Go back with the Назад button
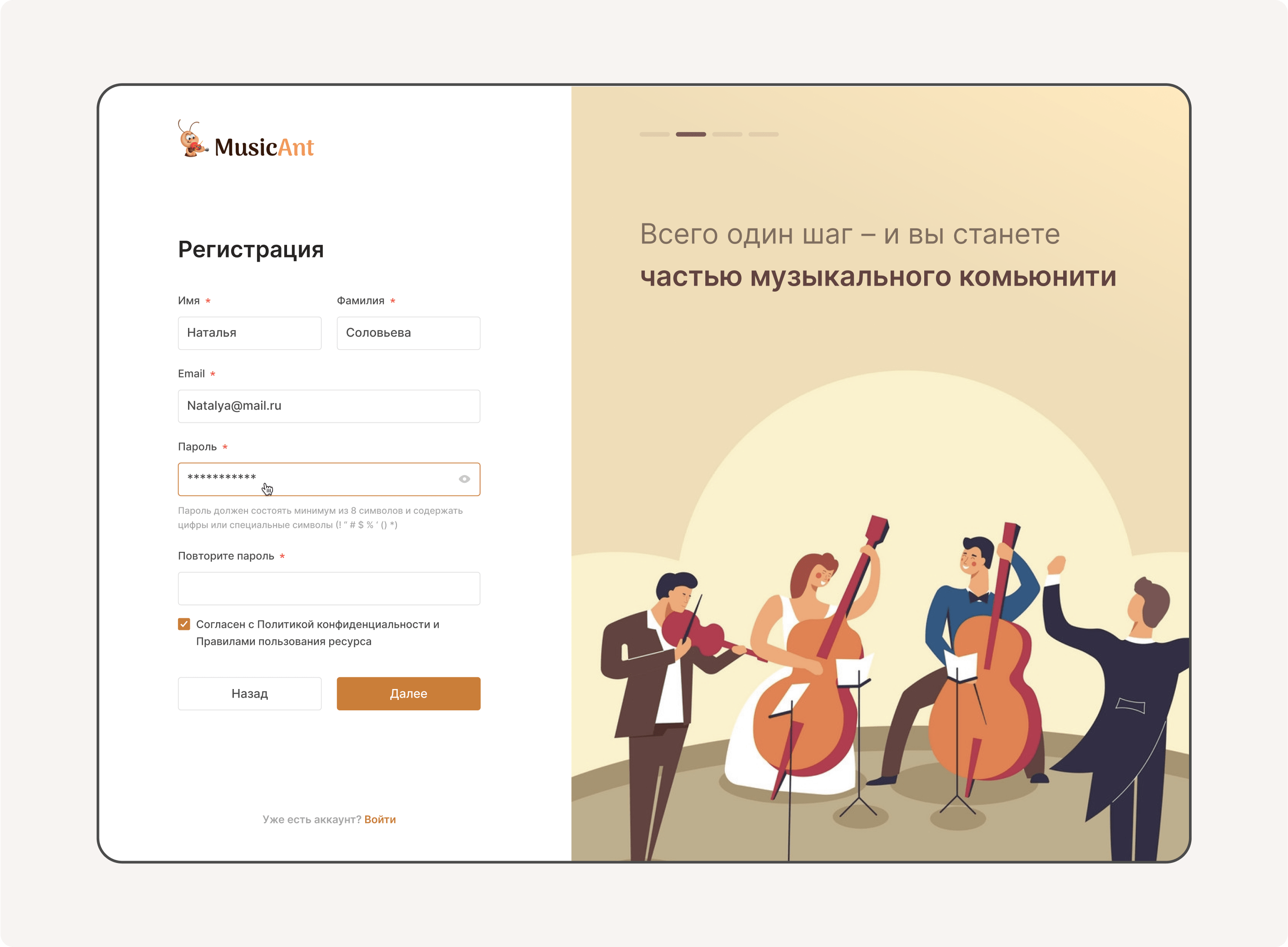1288x947 pixels. [x=249, y=694]
